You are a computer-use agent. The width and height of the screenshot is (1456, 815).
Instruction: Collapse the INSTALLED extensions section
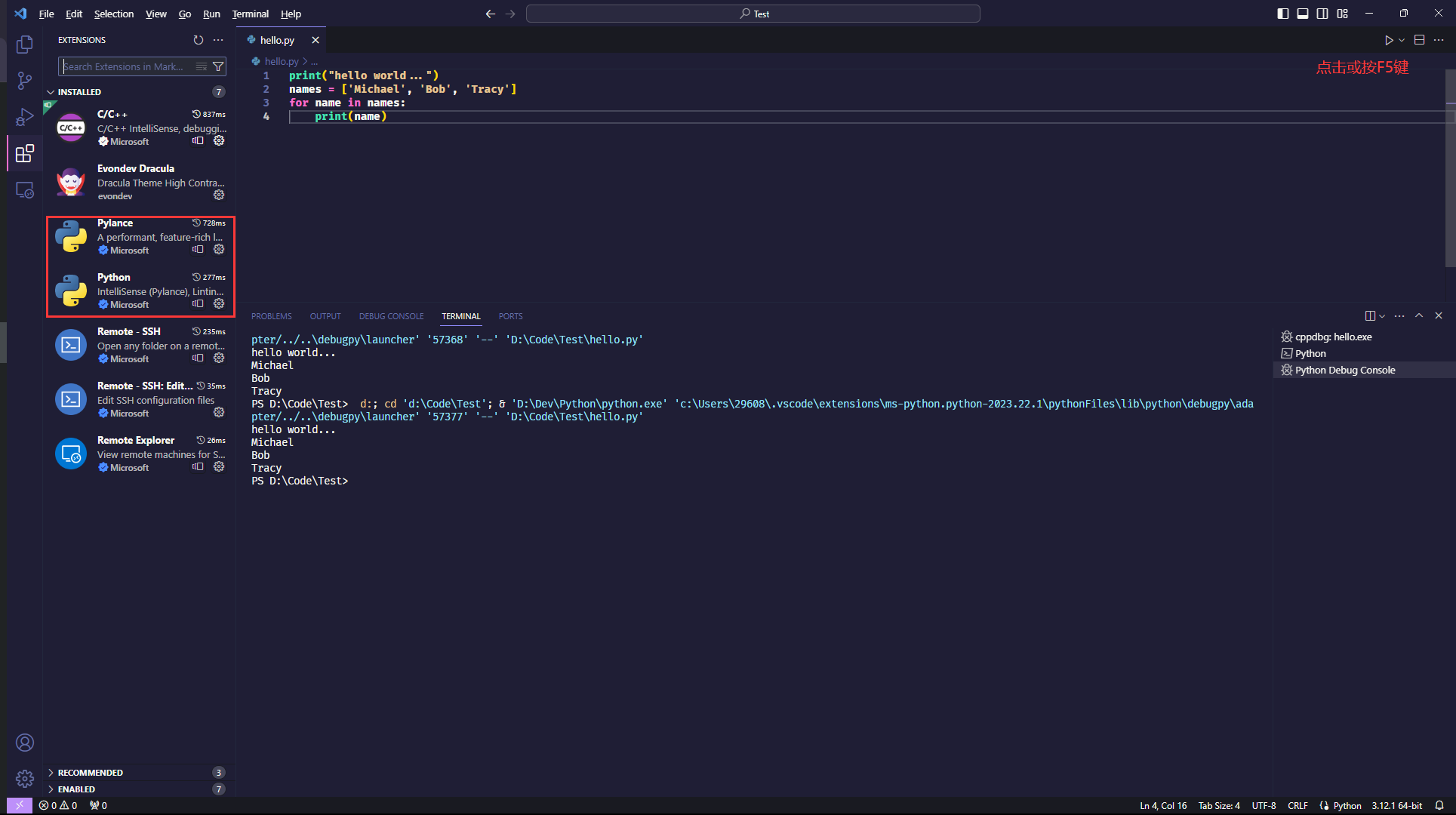[x=51, y=92]
